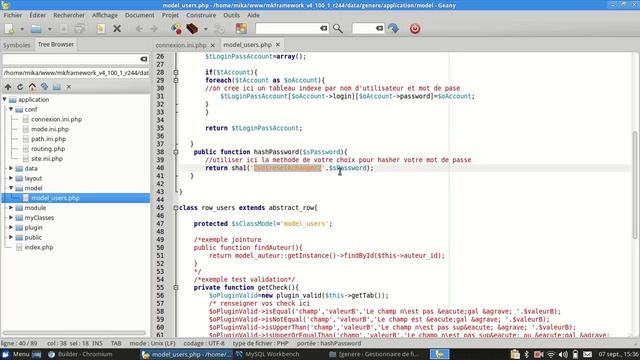The image size is (640, 360).
Task: Clear the go-to-line field
Action: pyautogui.click(x=380, y=28)
